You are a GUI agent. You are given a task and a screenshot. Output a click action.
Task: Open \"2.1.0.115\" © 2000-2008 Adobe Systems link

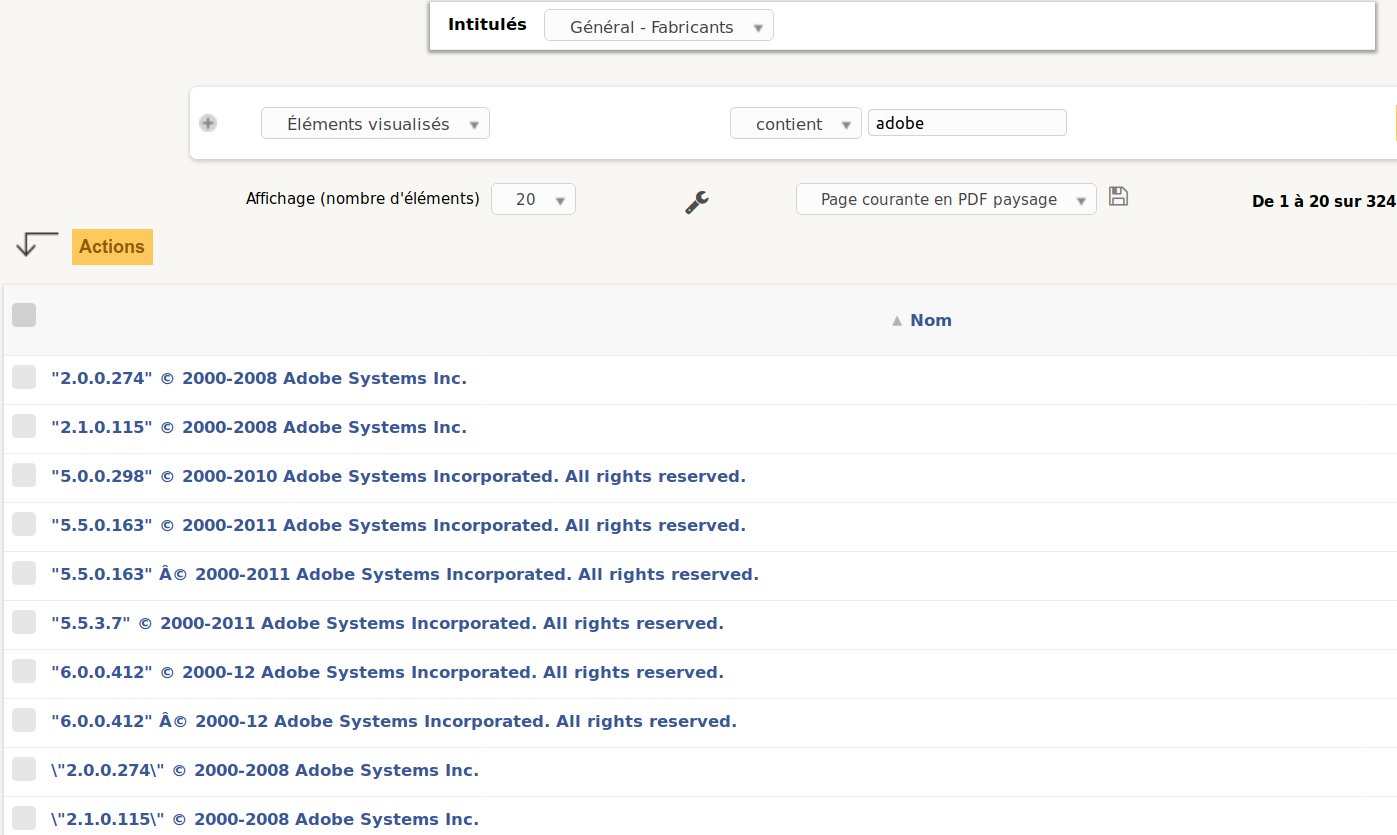coord(265,819)
